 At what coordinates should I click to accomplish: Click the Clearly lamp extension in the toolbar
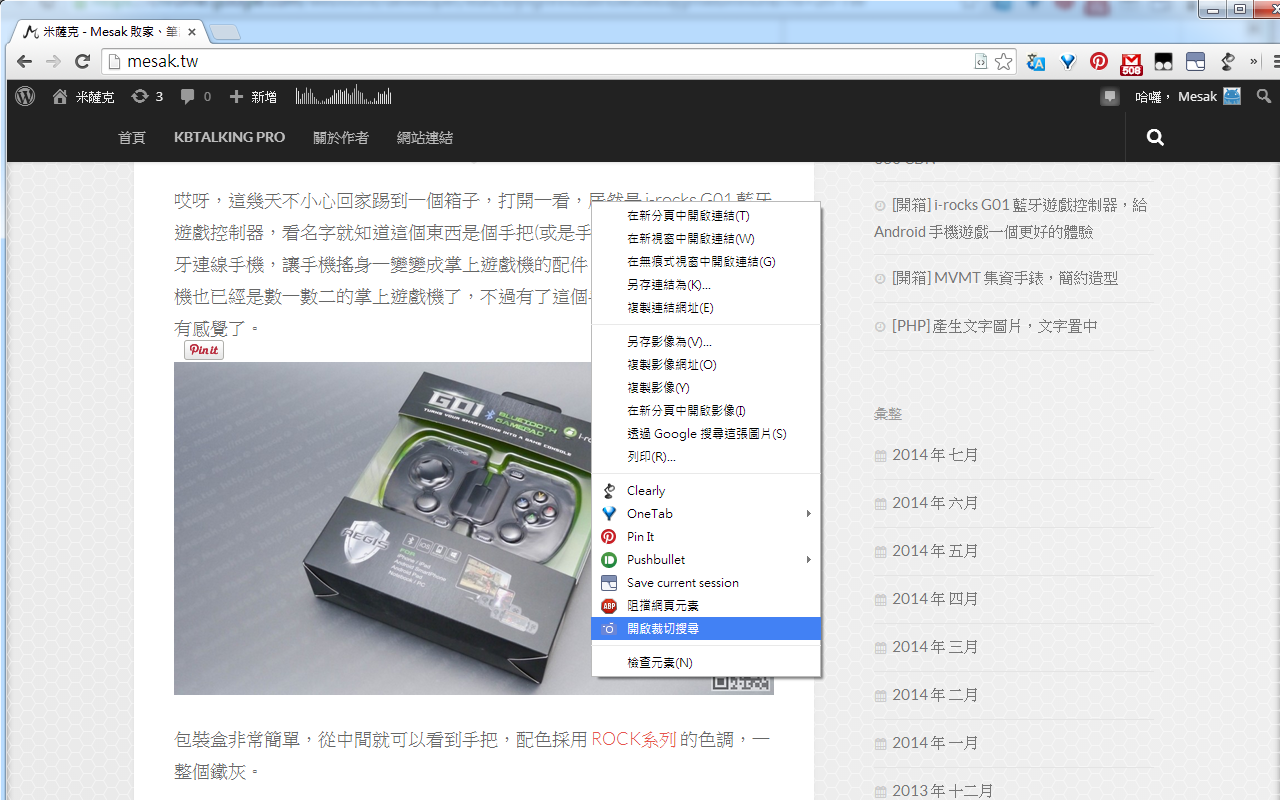coord(1227,62)
